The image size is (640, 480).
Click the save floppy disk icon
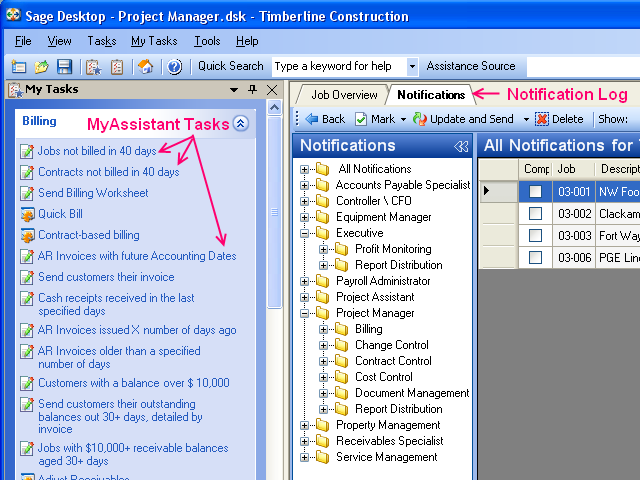(x=64, y=66)
